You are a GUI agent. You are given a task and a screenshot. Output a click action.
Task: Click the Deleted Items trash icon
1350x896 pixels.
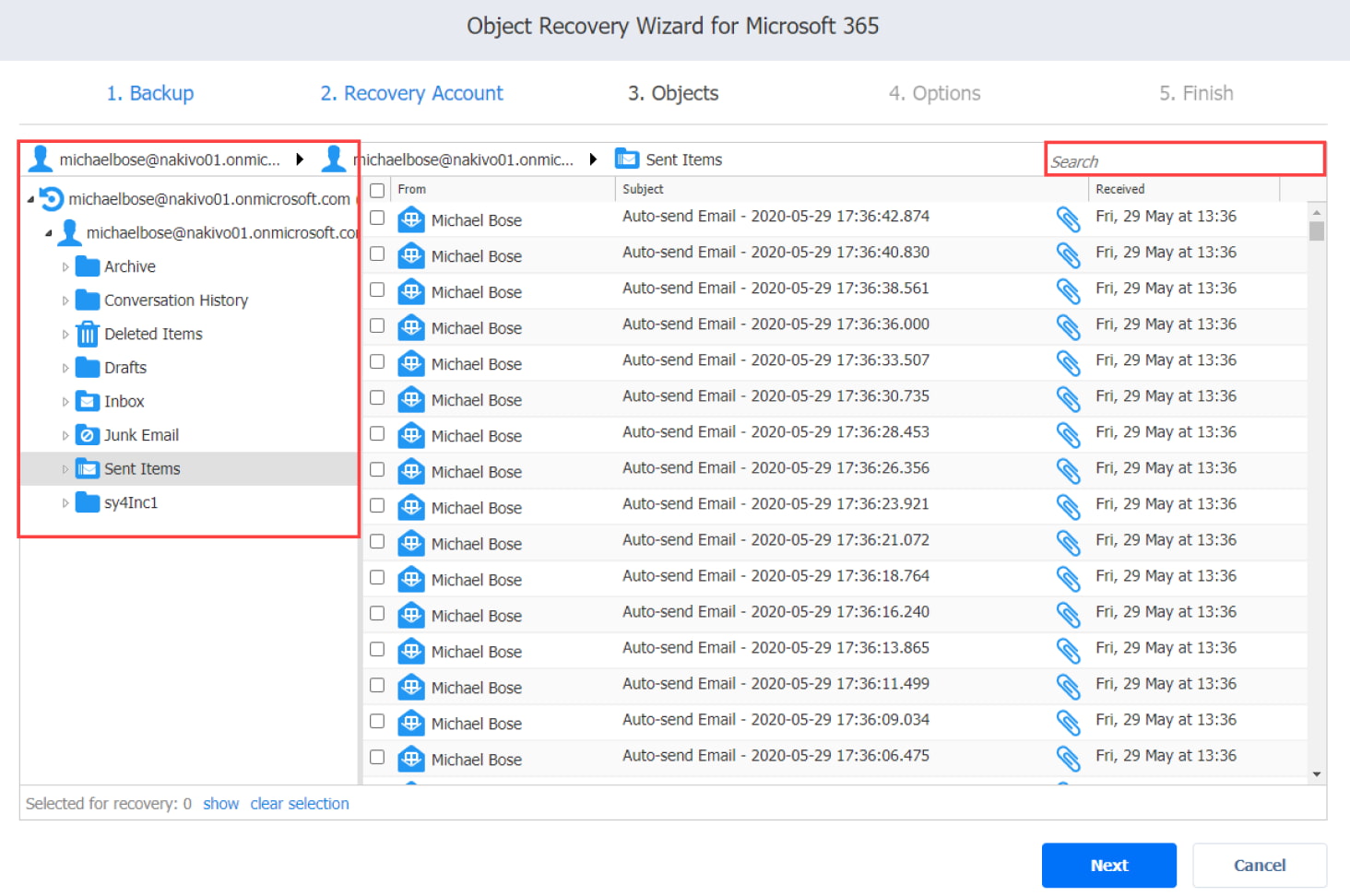coord(88,334)
